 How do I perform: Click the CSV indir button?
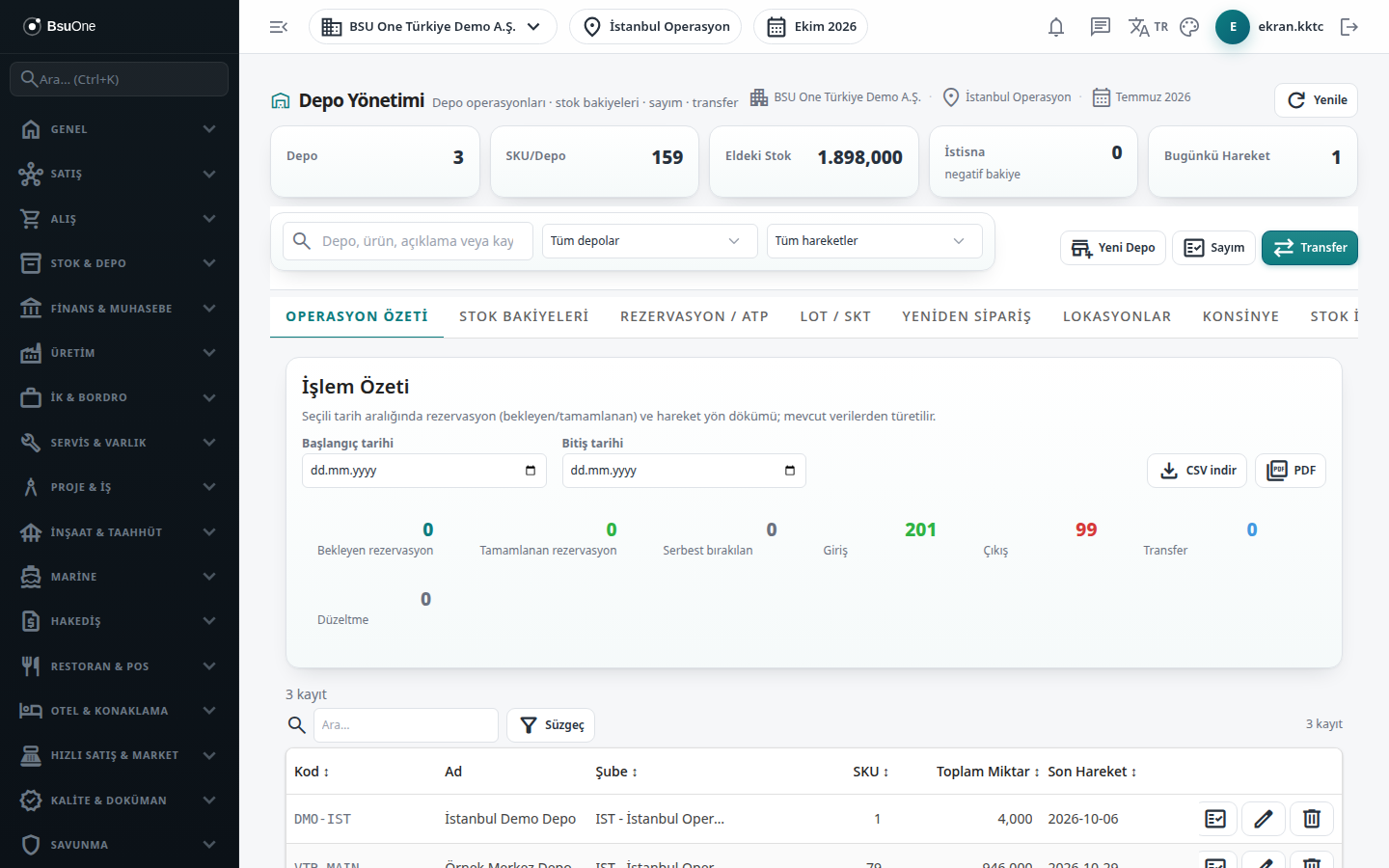tap(1197, 471)
